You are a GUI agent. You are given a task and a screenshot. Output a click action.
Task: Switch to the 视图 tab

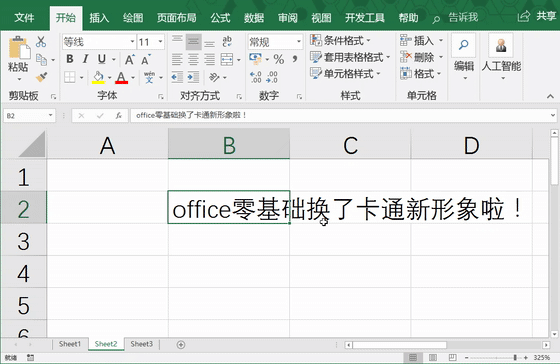(321, 18)
